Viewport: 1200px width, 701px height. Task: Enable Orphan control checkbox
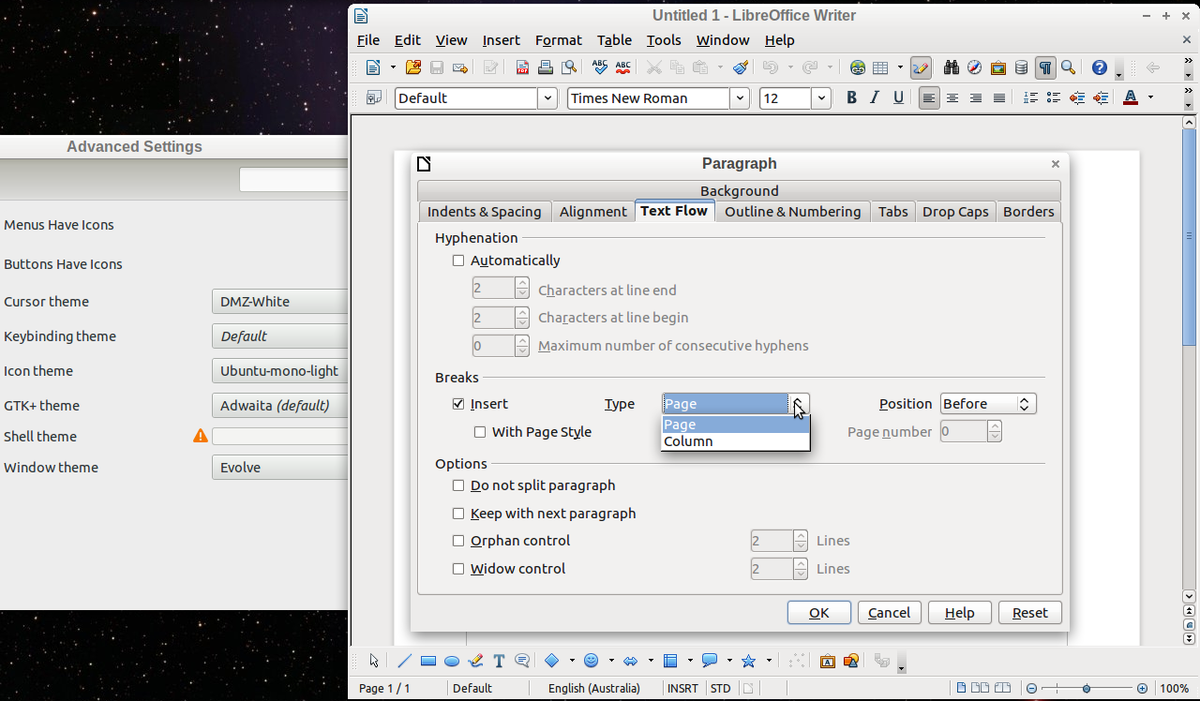pyautogui.click(x=459, y=541)
